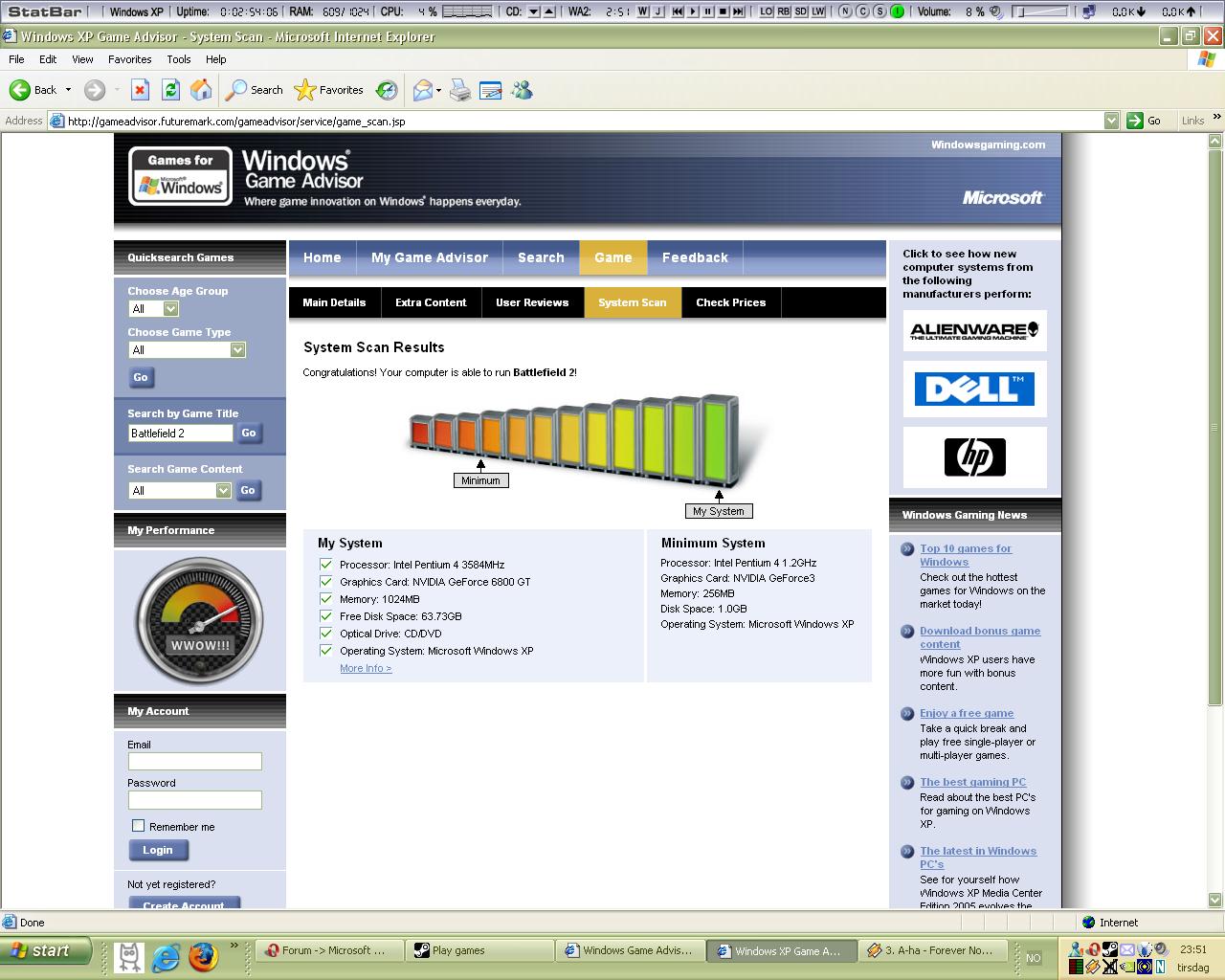The height and width of the screenshot is (980, 1225).
Task: Click the Optical Drive check box
Action: [325, 634]
